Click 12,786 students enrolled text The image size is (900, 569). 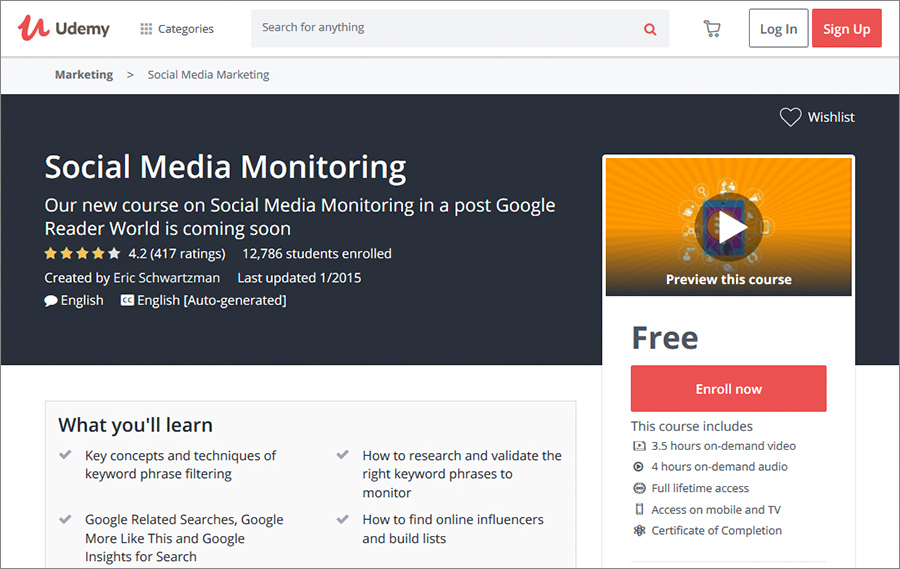point(317,254)
